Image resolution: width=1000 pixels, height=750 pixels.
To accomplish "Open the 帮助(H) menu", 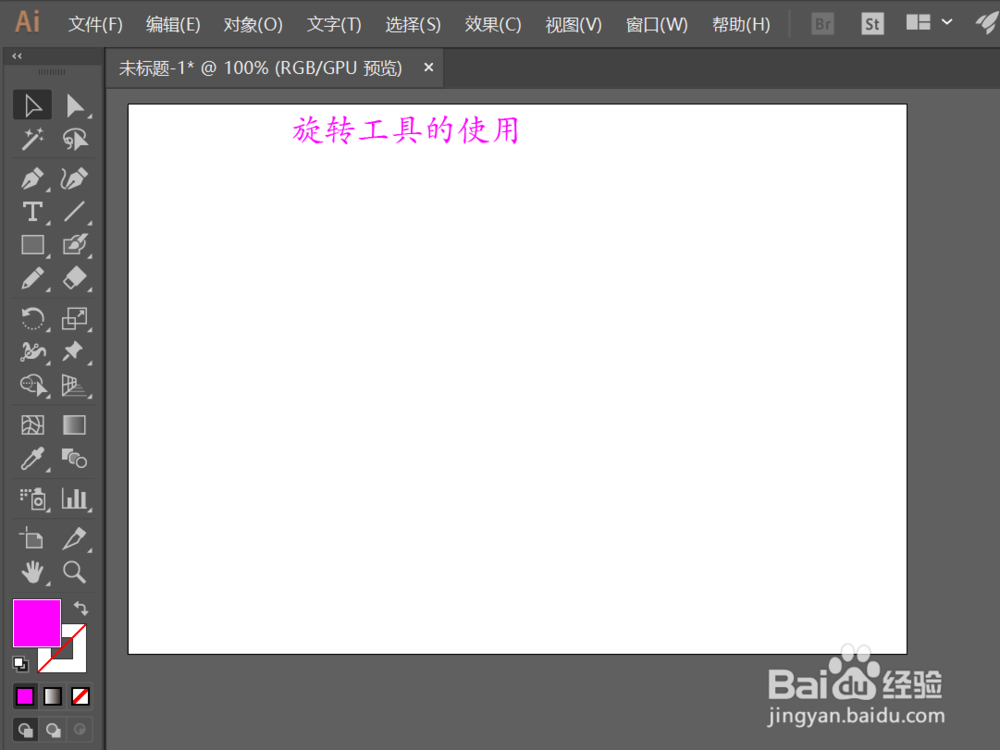I will tap(740, 24).
